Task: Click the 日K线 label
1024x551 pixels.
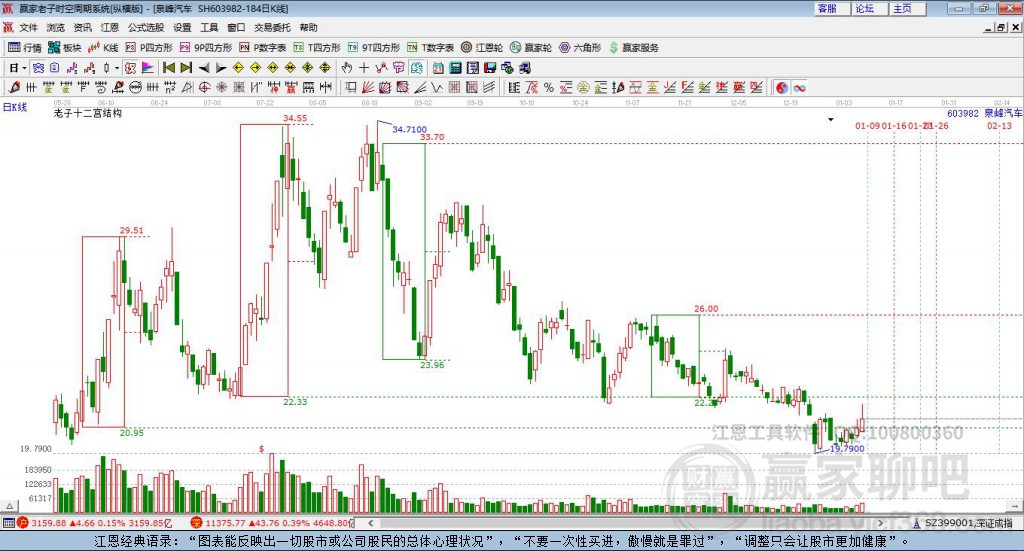Action: (15, 107)
